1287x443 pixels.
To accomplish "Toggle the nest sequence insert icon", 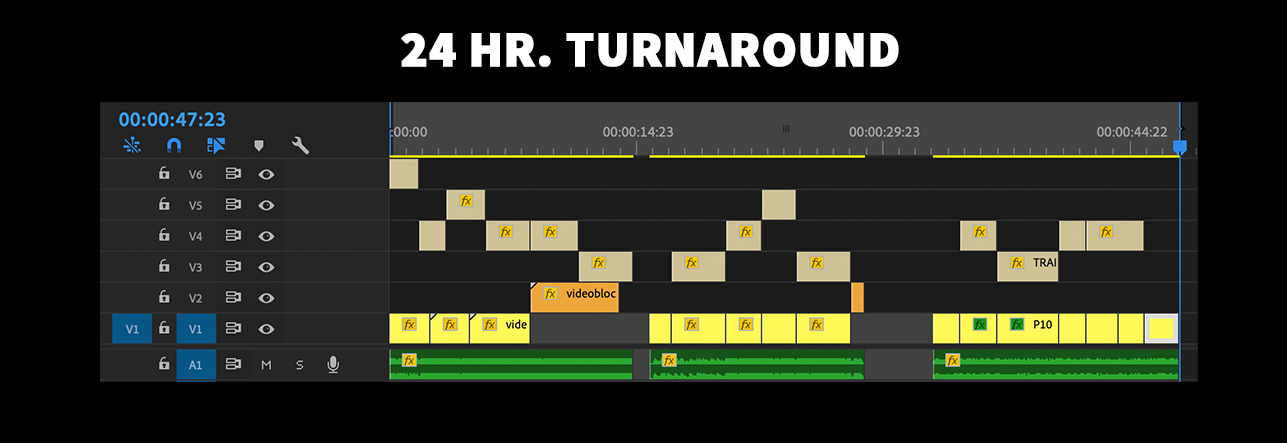I will pos(132,145).
